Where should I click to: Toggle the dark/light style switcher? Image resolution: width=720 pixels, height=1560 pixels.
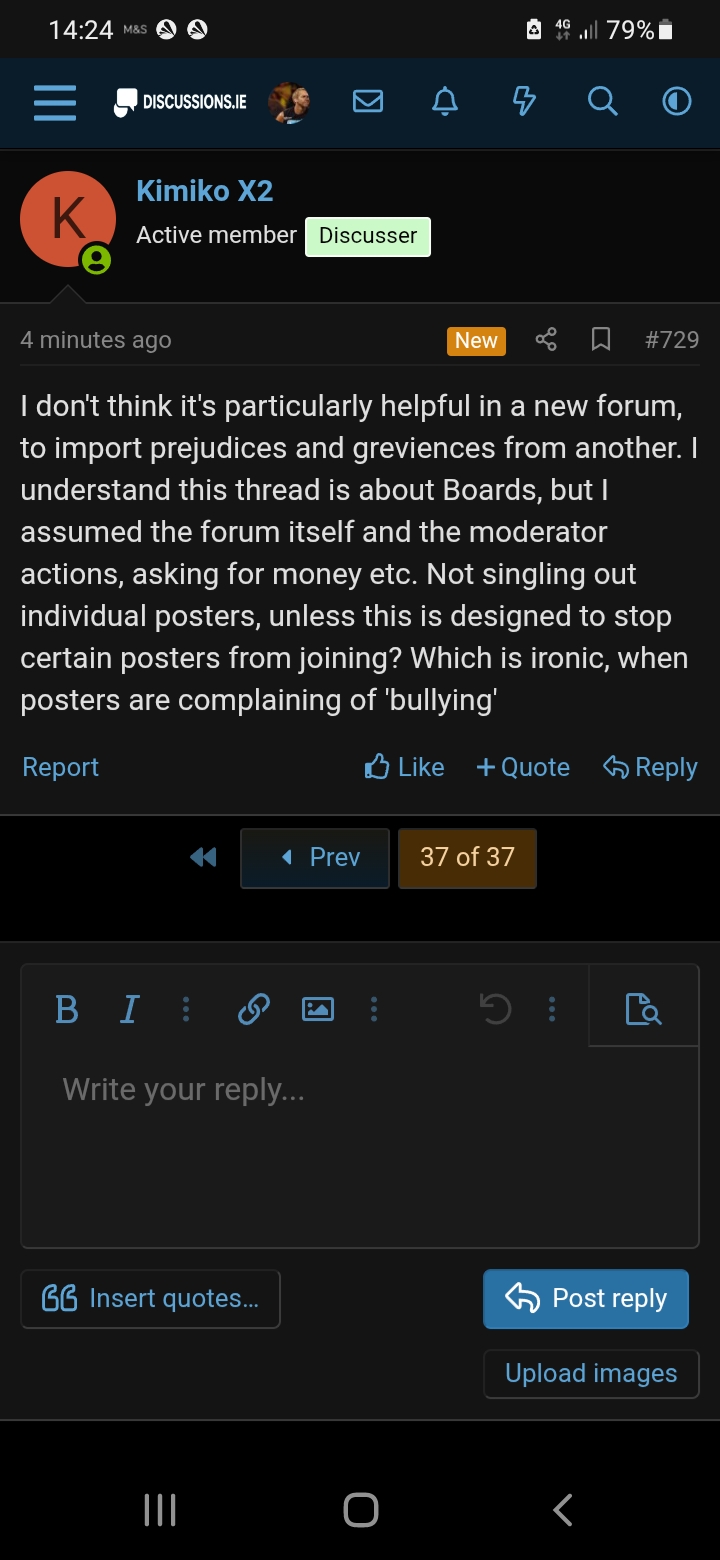677,102
